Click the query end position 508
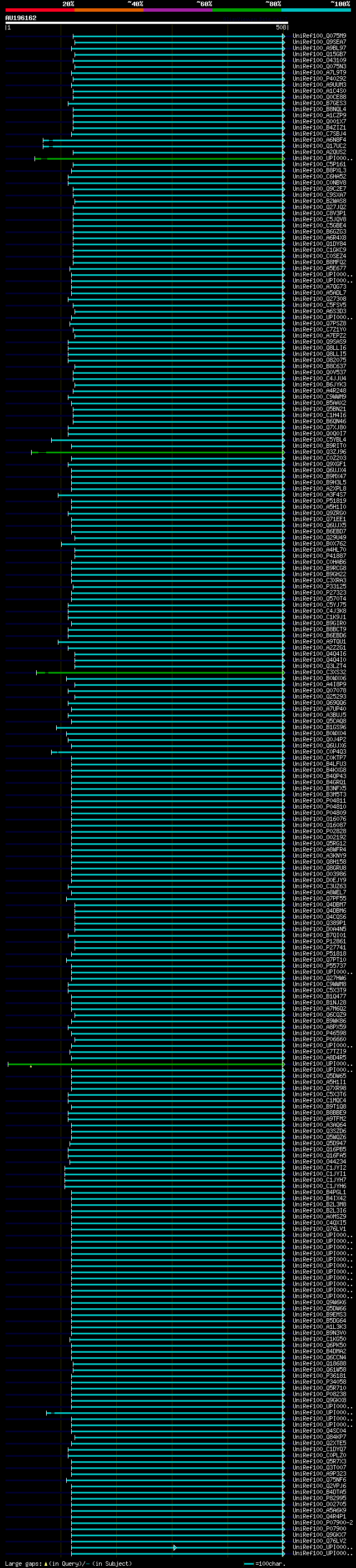 tap(280, 27)
